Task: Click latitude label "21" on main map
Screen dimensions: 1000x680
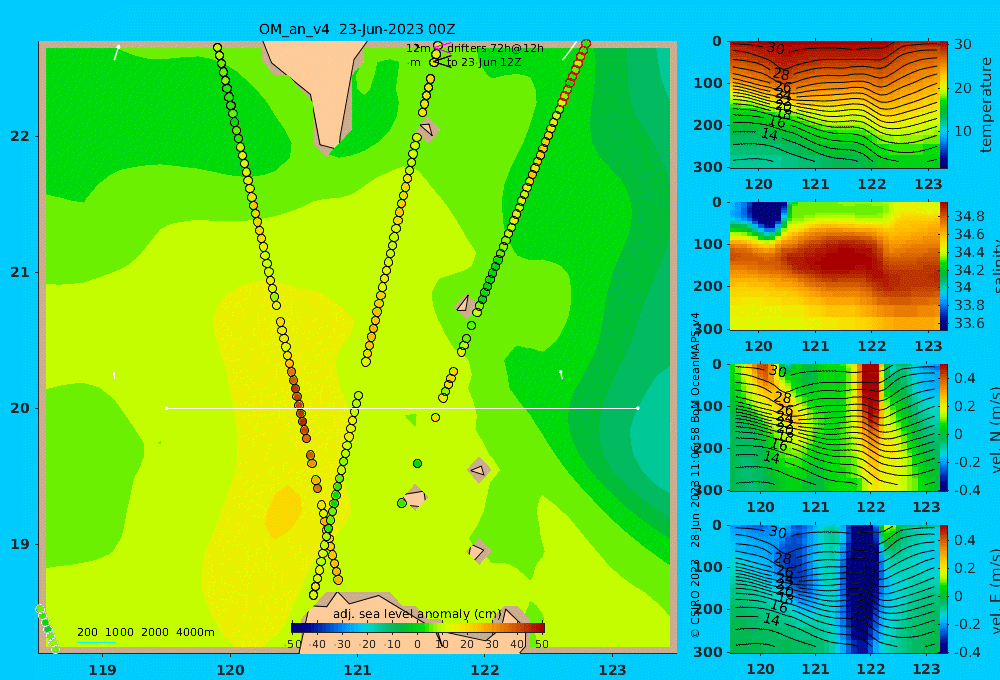Action: 20,272
